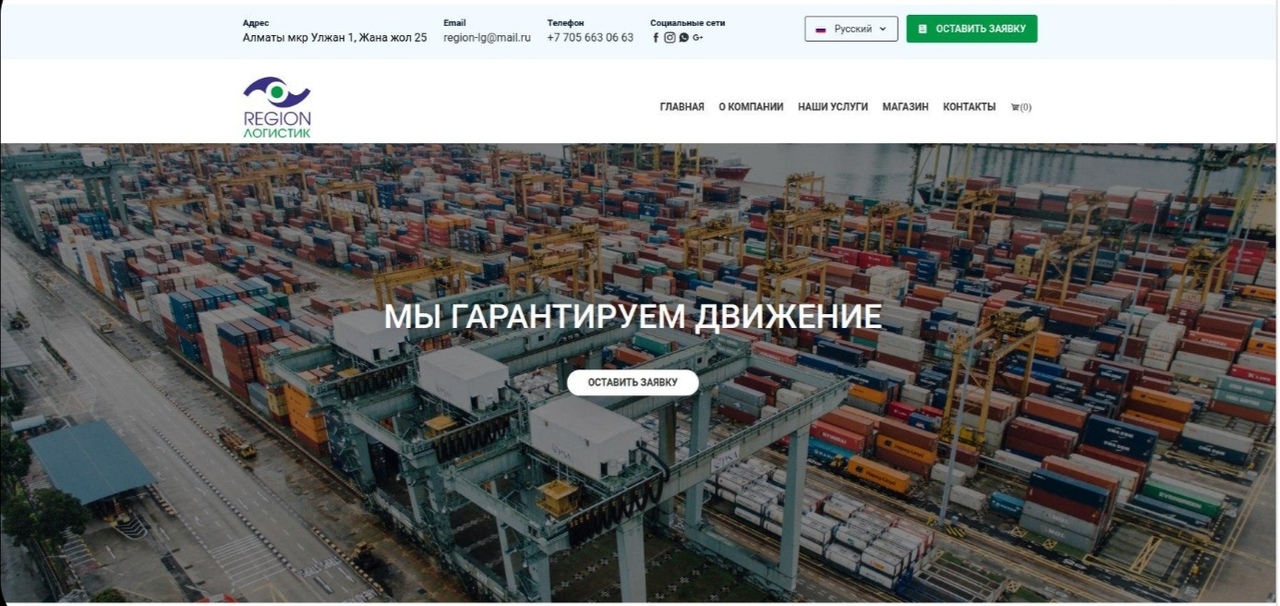
Task: Click the address Алматы мкр Улжан 1
Action: (297, 38)
